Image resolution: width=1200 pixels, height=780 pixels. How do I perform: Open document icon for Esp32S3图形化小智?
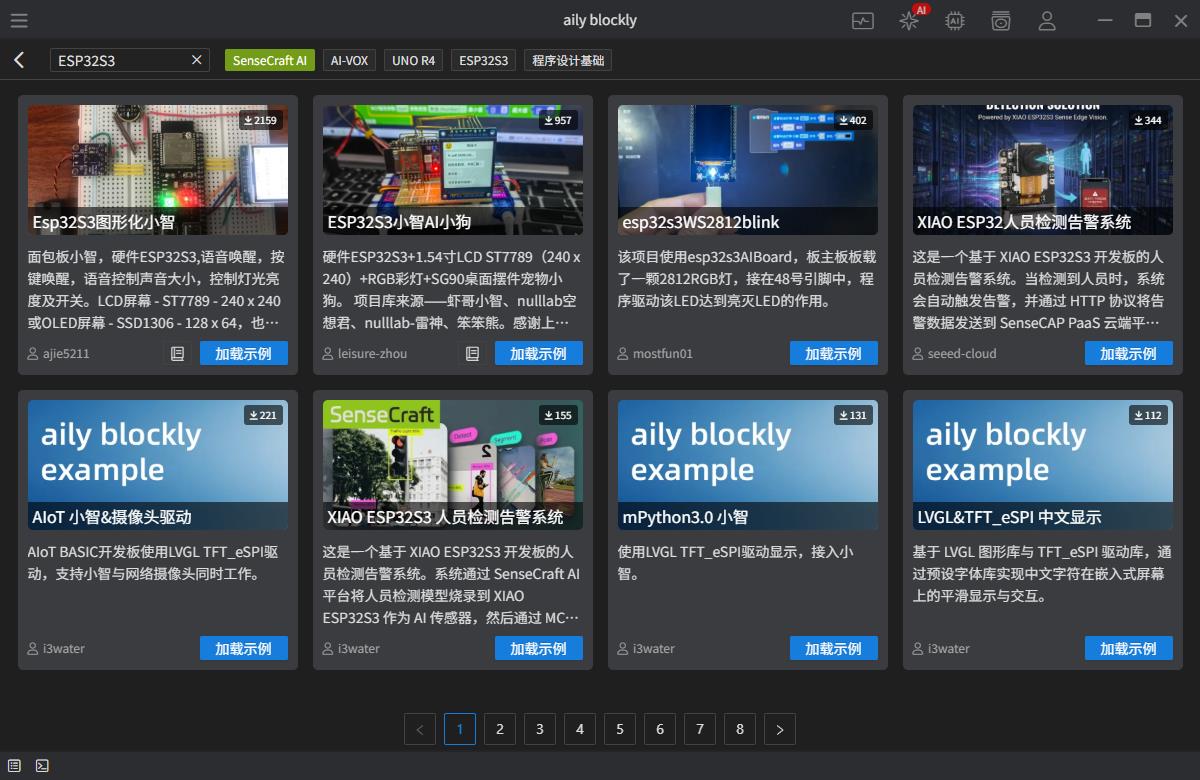coord(177,353)
